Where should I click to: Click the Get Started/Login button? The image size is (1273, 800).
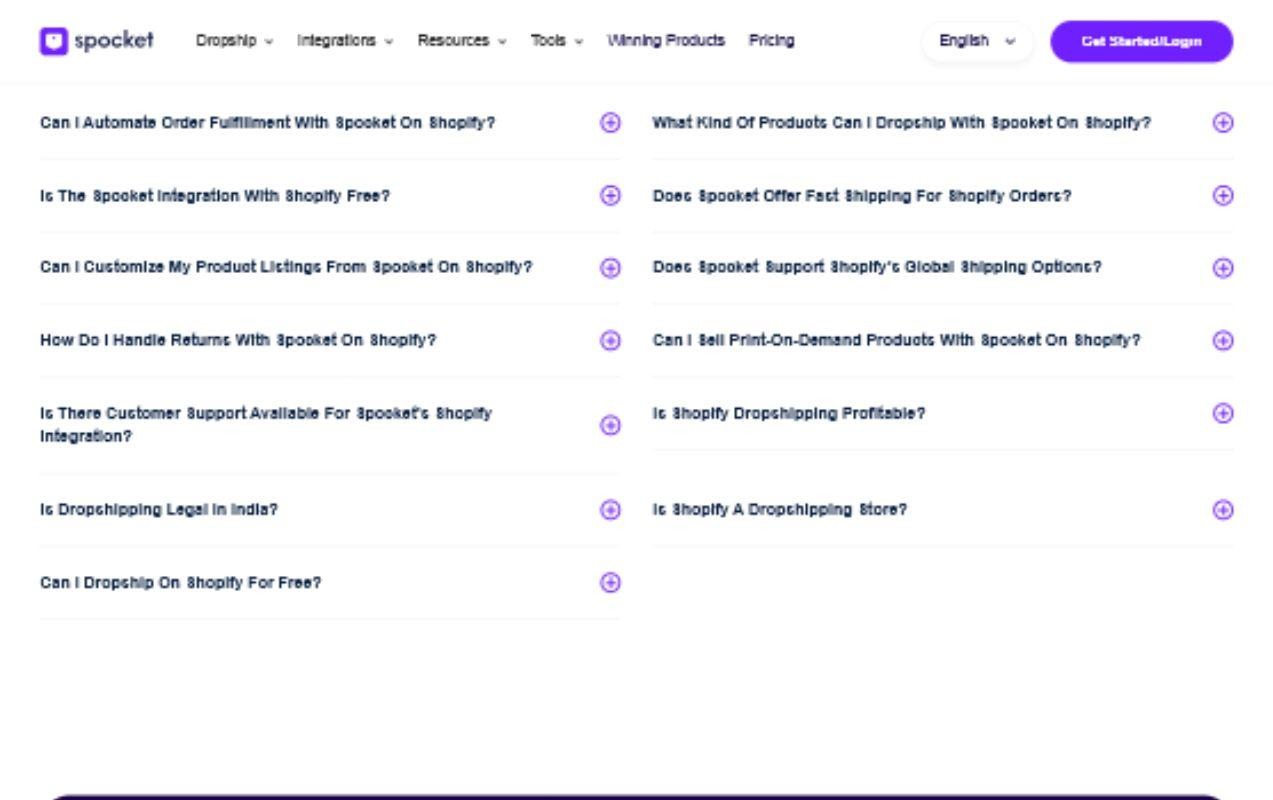(1141, 41)
